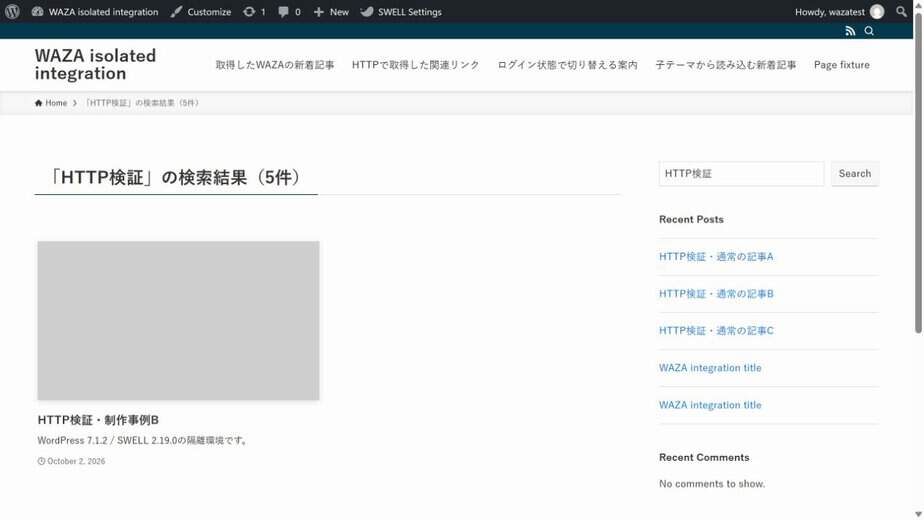Open the header search icon
Image resolution: width=924 pixels, height=520 pixels.
pos(869,31)
